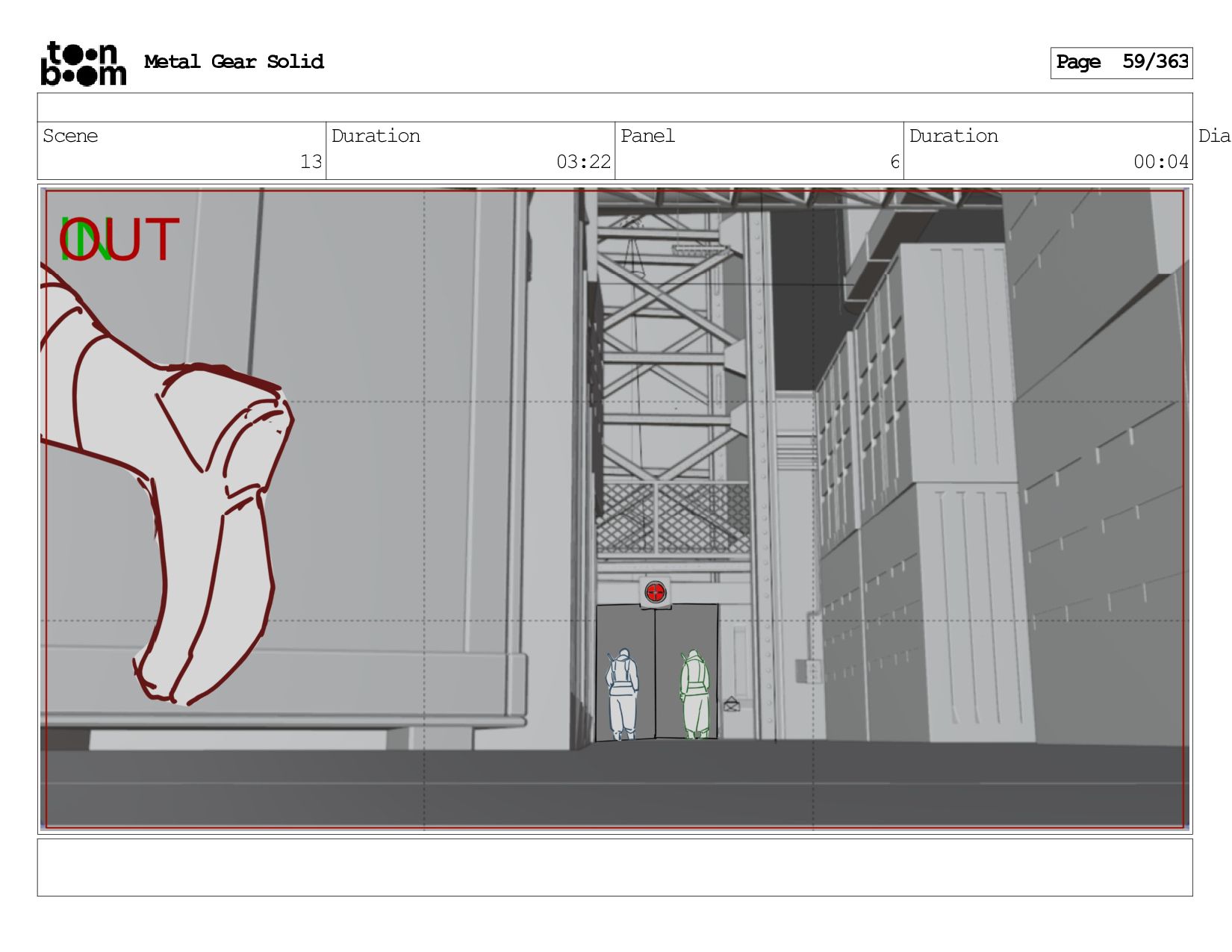The height and width of the screenshot is (952, 1232).
Task: Select the panel duration '00:04'
Action: (1160, 162)
